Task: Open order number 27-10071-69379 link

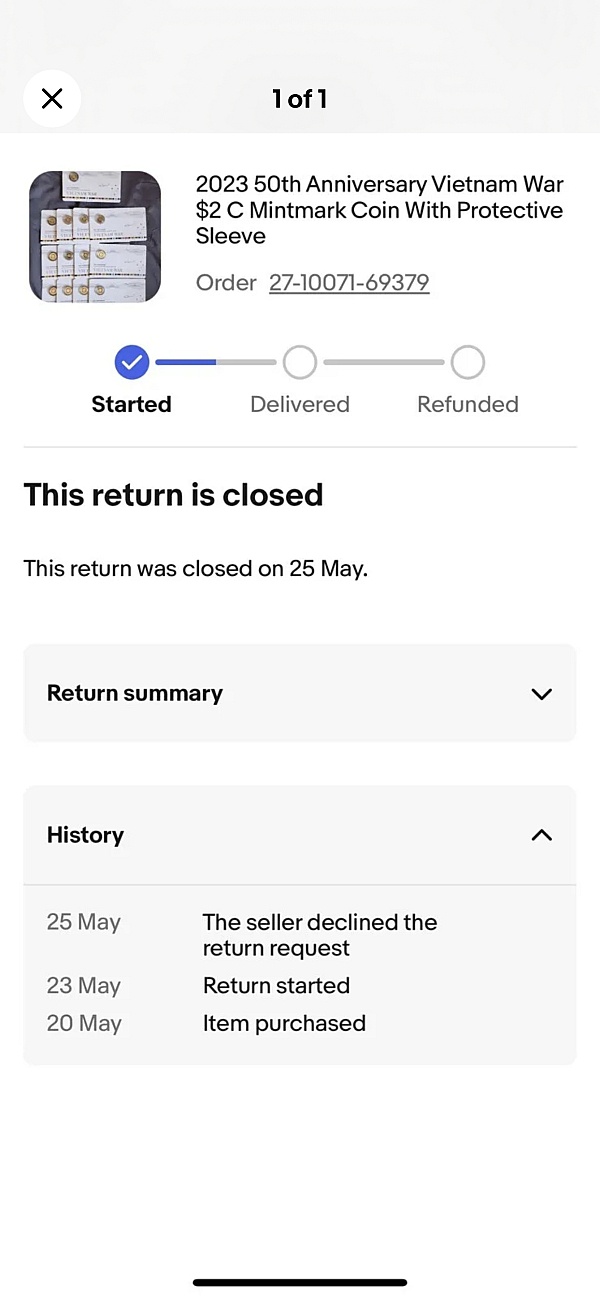Action: (349, 283)
